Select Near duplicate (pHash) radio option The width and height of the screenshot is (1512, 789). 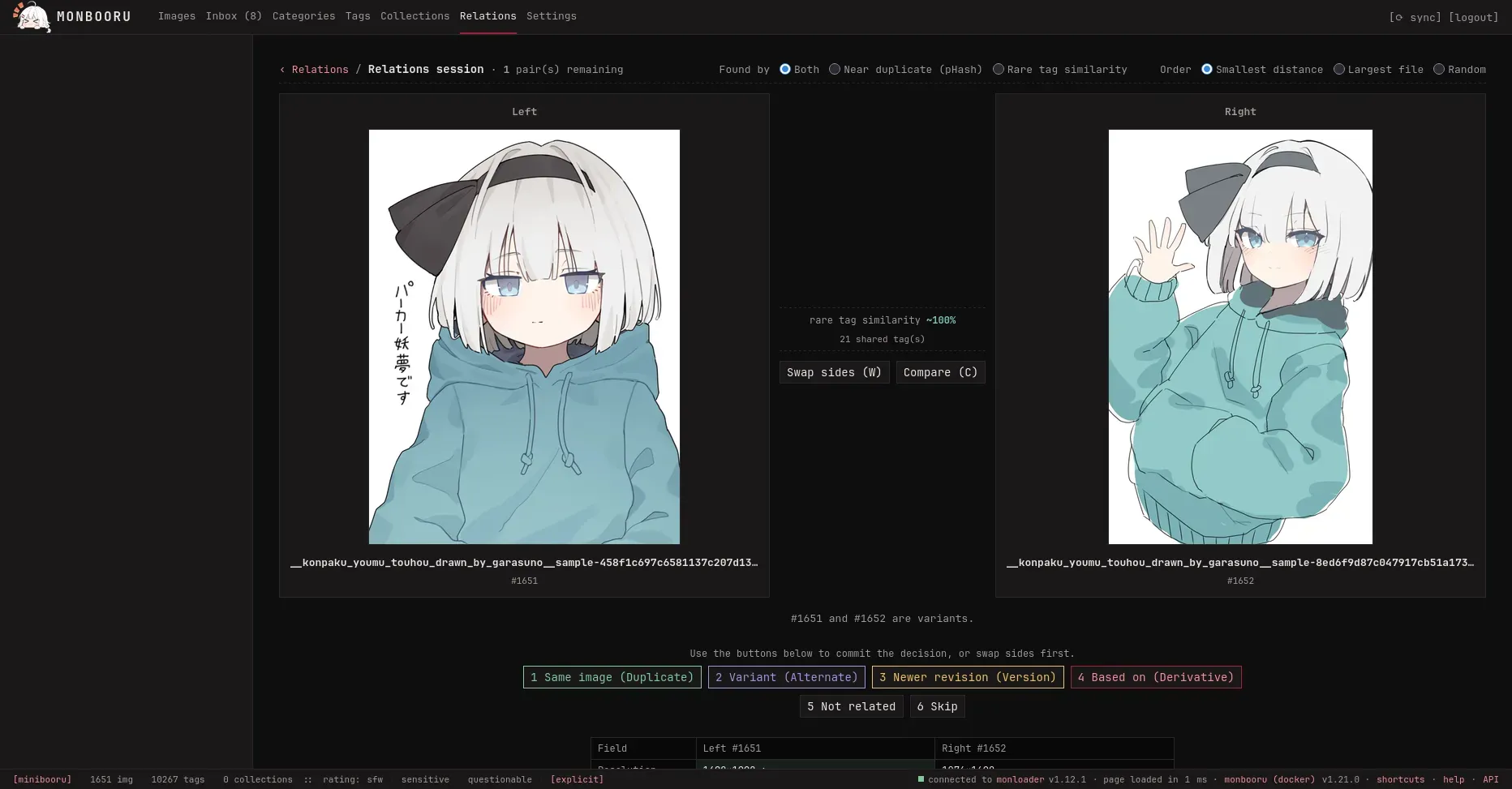(835, 70)
